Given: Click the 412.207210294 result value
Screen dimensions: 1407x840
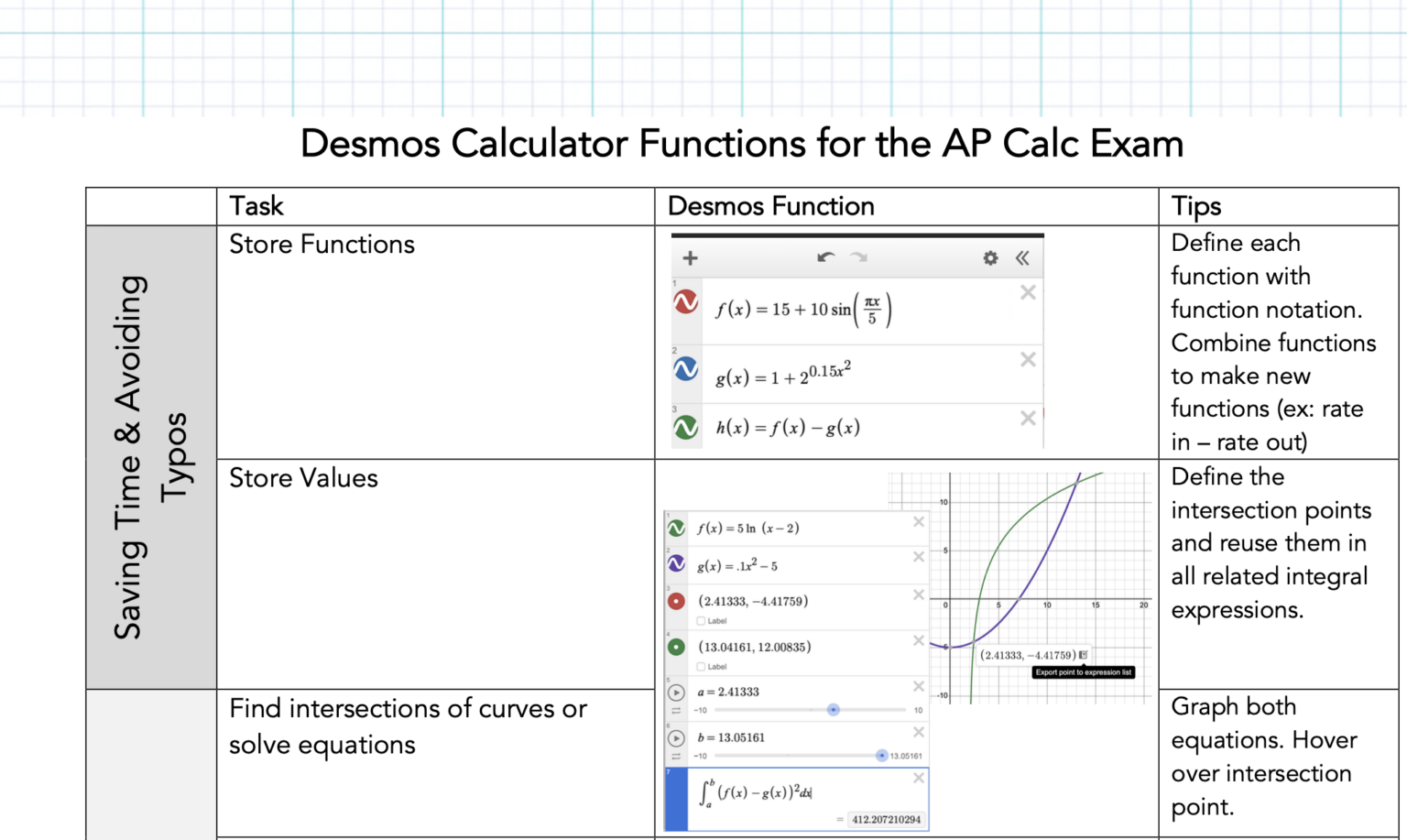Looking at the screenshot, I should coord(886,820).
